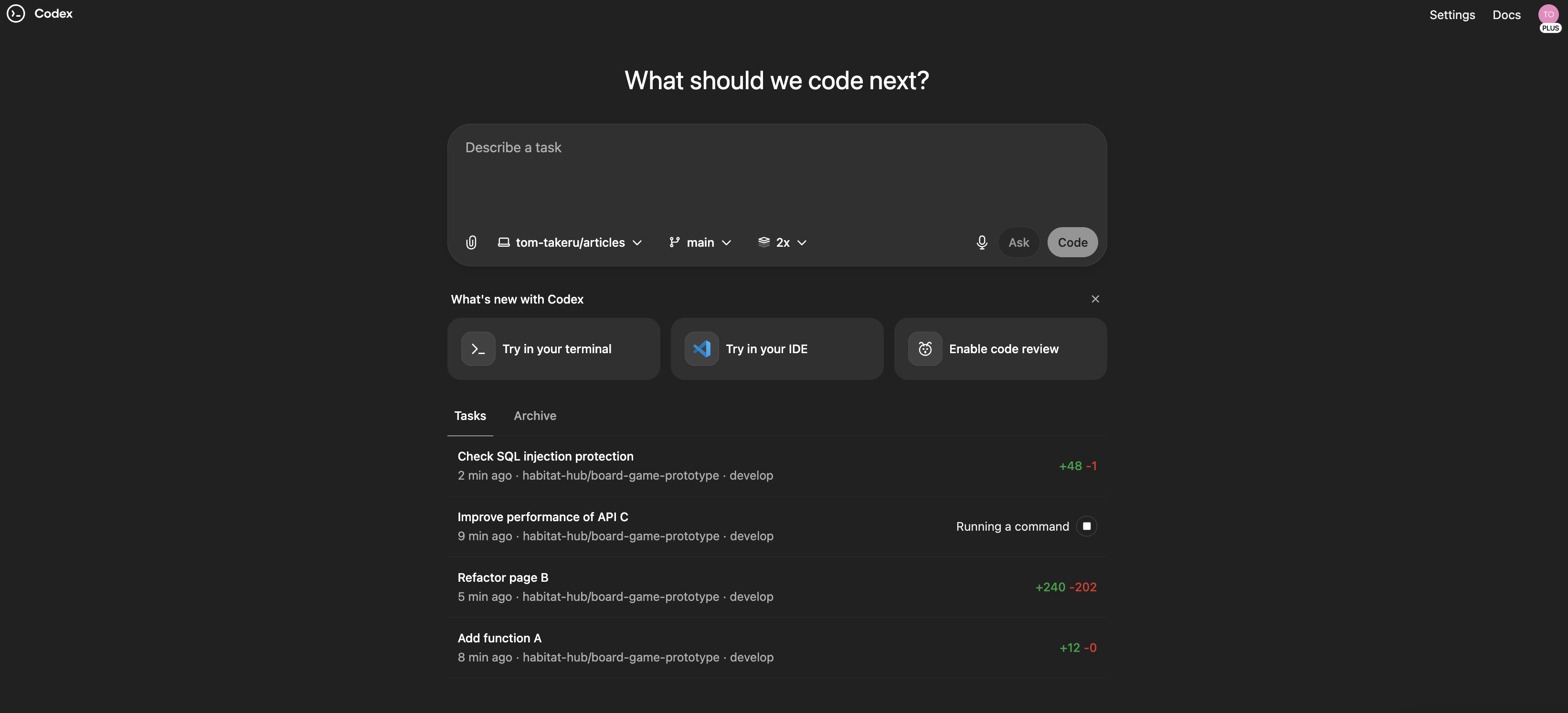Stop the running command on Improve performance task
The height and width of the screenshot is (713, 1568).
pos(1087,526)
